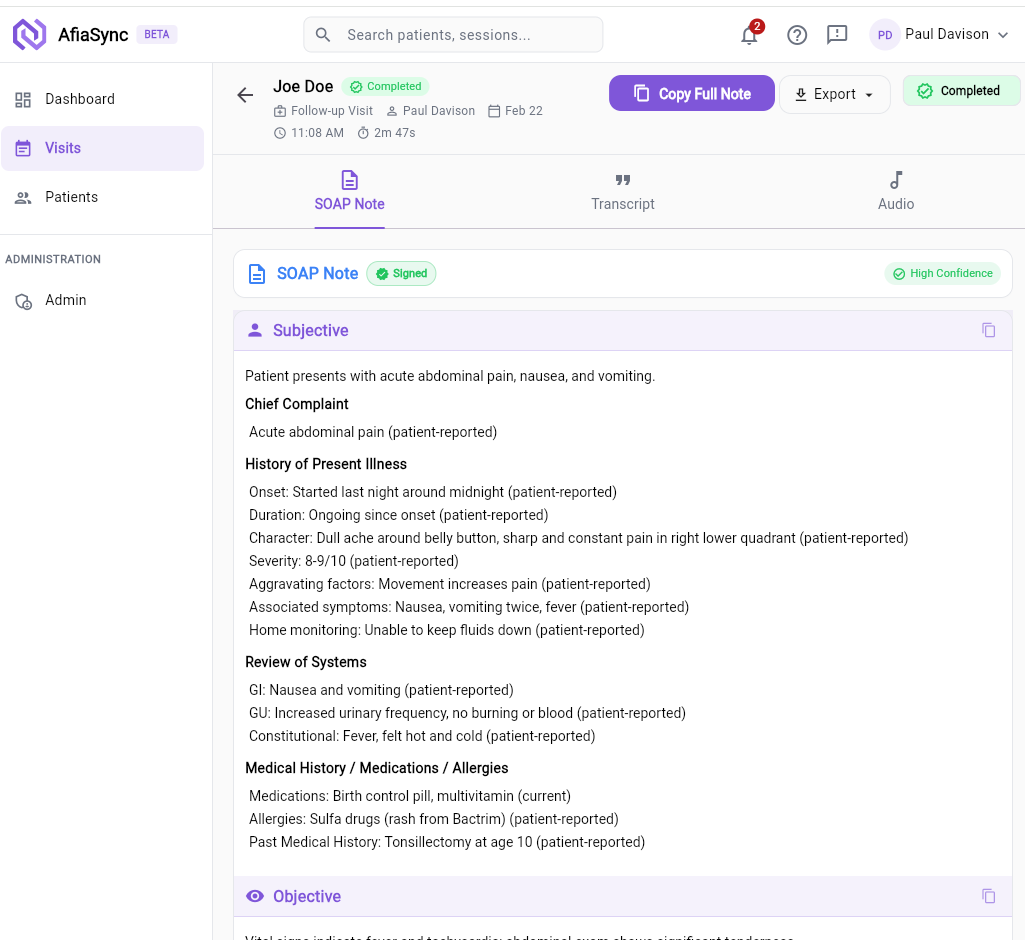Open the Paul Davison account dropdown

pyautogui.click(x=938, y=34)
